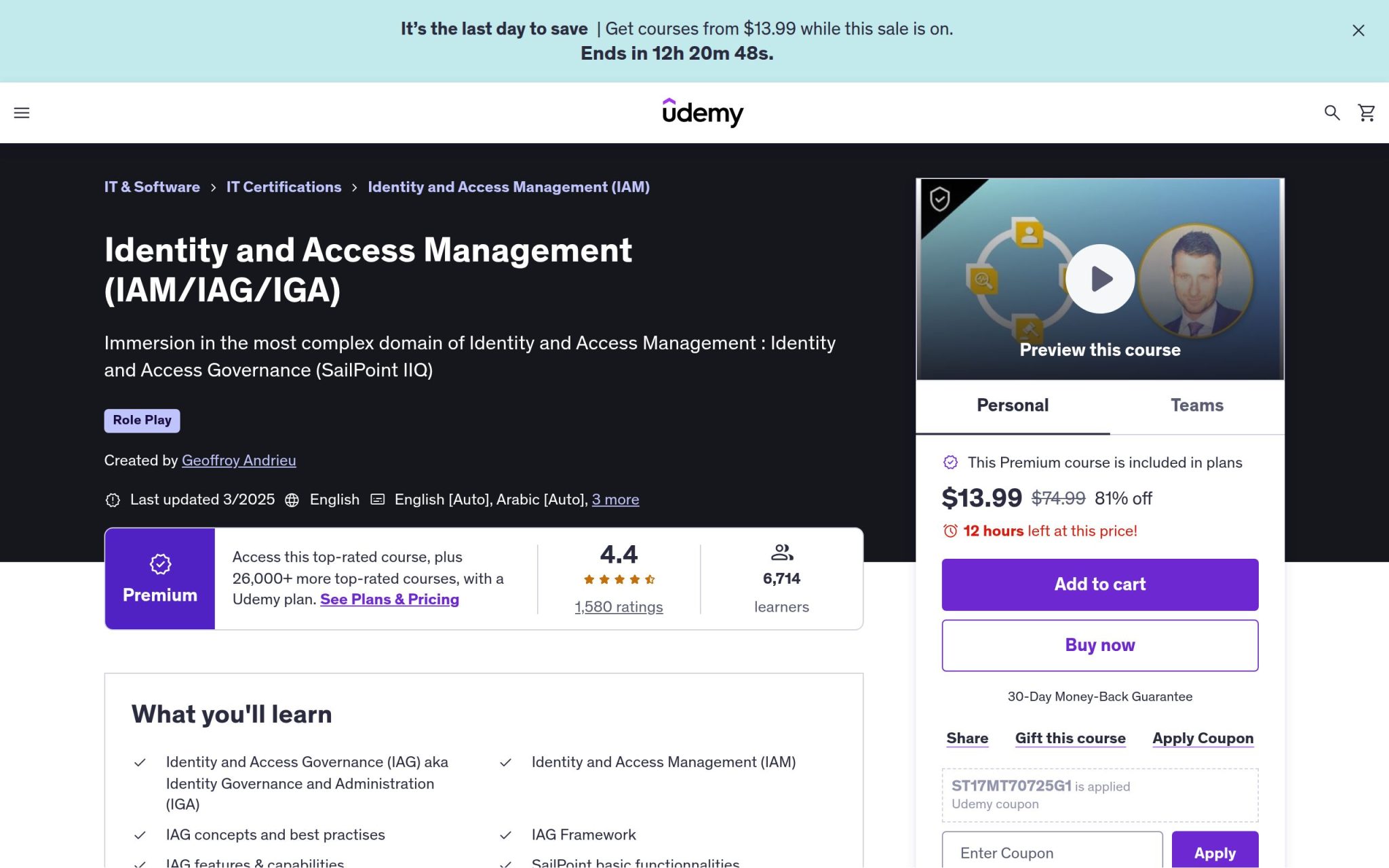1389x868 pixels.
Task: Click Buy now button
Action: (x=1099, y=646)
